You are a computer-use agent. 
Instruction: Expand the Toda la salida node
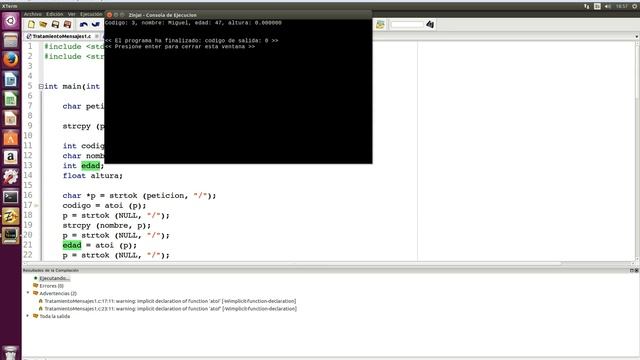pyautogui.click(x=28, y=316)
